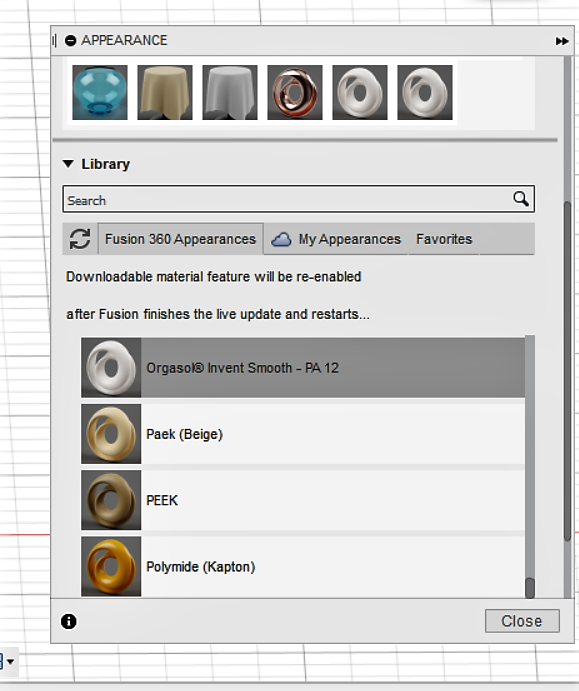579x691 pixels.
Task: Click the APPEARANCE dialog title text
Action: pyautogui.click(x=124, y=41)
